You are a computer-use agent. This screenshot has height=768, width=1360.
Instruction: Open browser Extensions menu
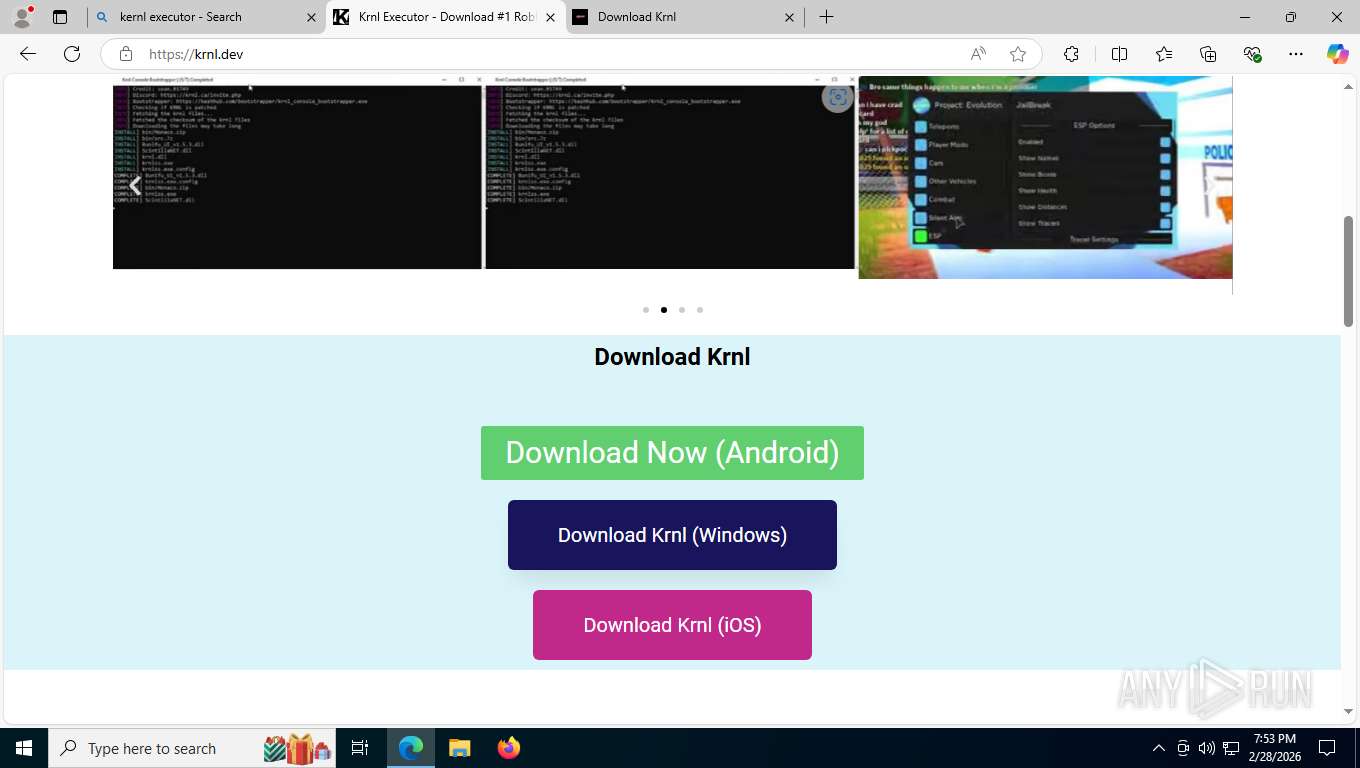[x=1071, y=54]
